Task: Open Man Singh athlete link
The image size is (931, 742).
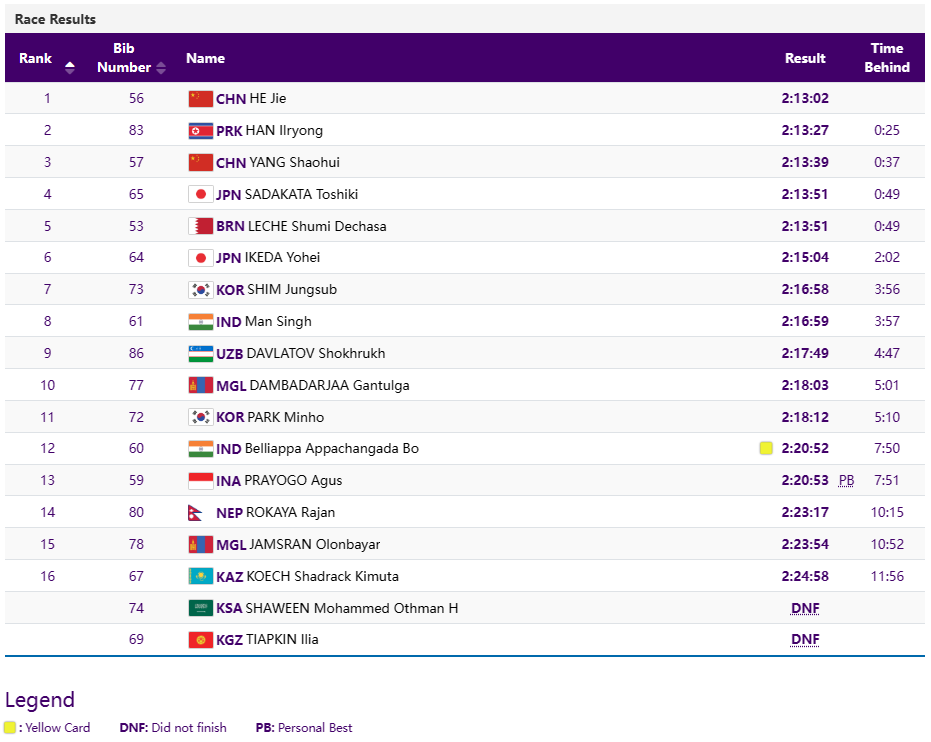Action: coord(278,322)
